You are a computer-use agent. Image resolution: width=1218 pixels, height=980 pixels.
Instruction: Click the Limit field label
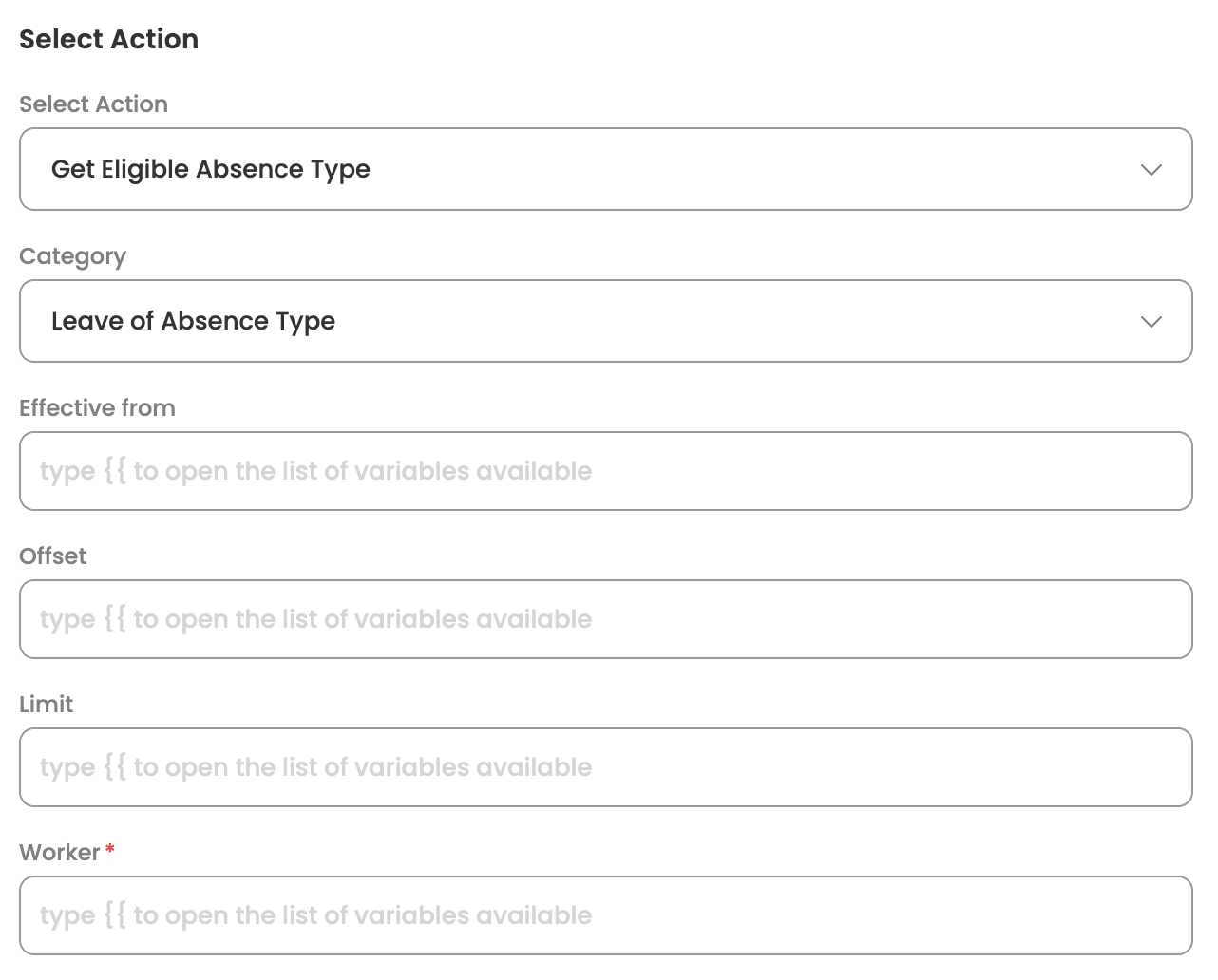click(46, 705)
